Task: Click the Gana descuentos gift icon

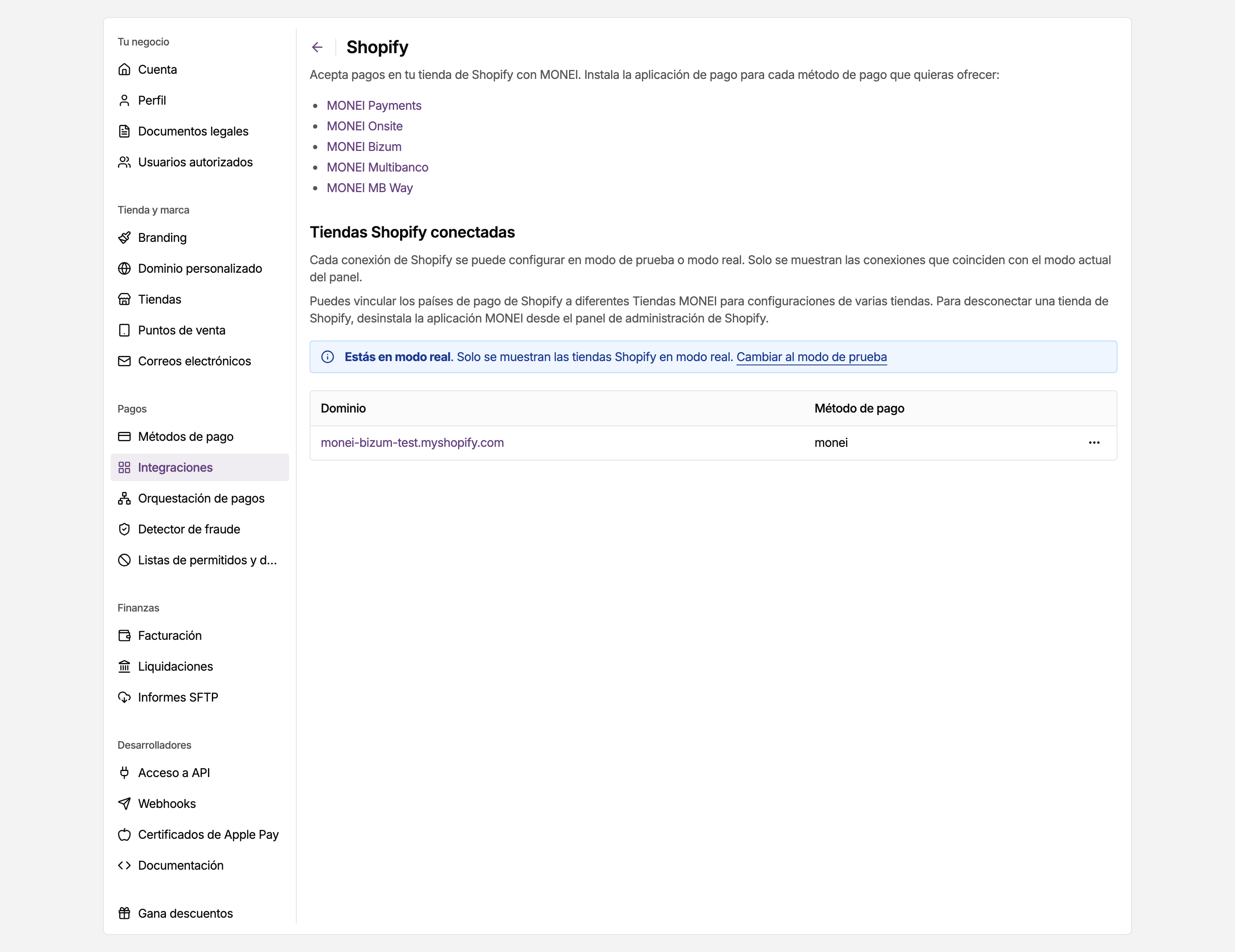Action: tap(124, 913)
